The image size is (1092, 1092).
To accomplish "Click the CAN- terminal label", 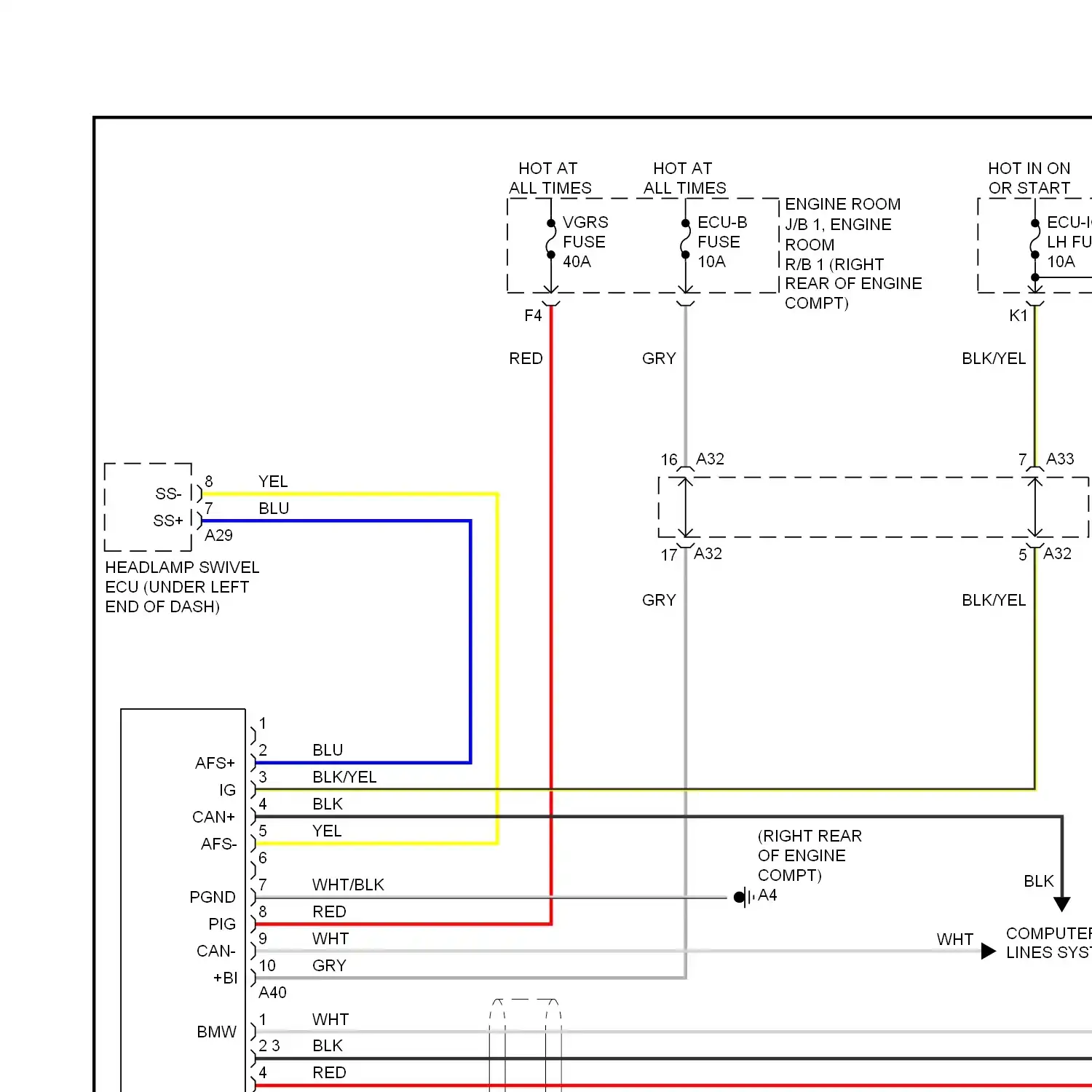I will coord(216,951).
